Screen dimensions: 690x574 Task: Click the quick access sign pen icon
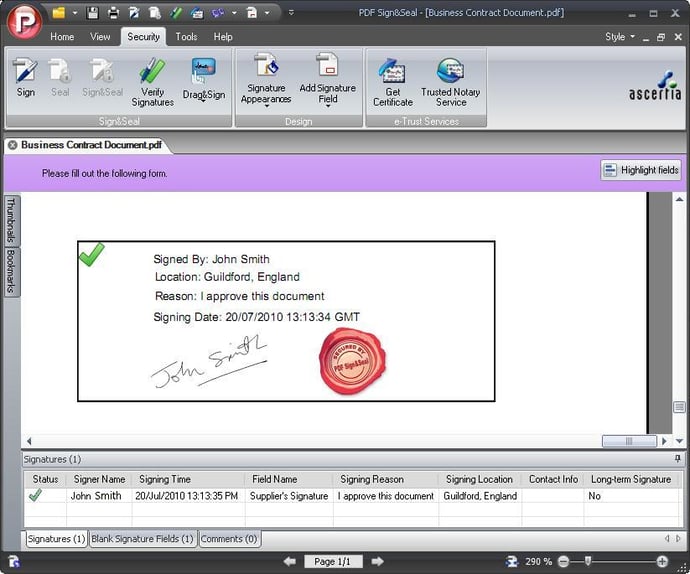(134, 13)
